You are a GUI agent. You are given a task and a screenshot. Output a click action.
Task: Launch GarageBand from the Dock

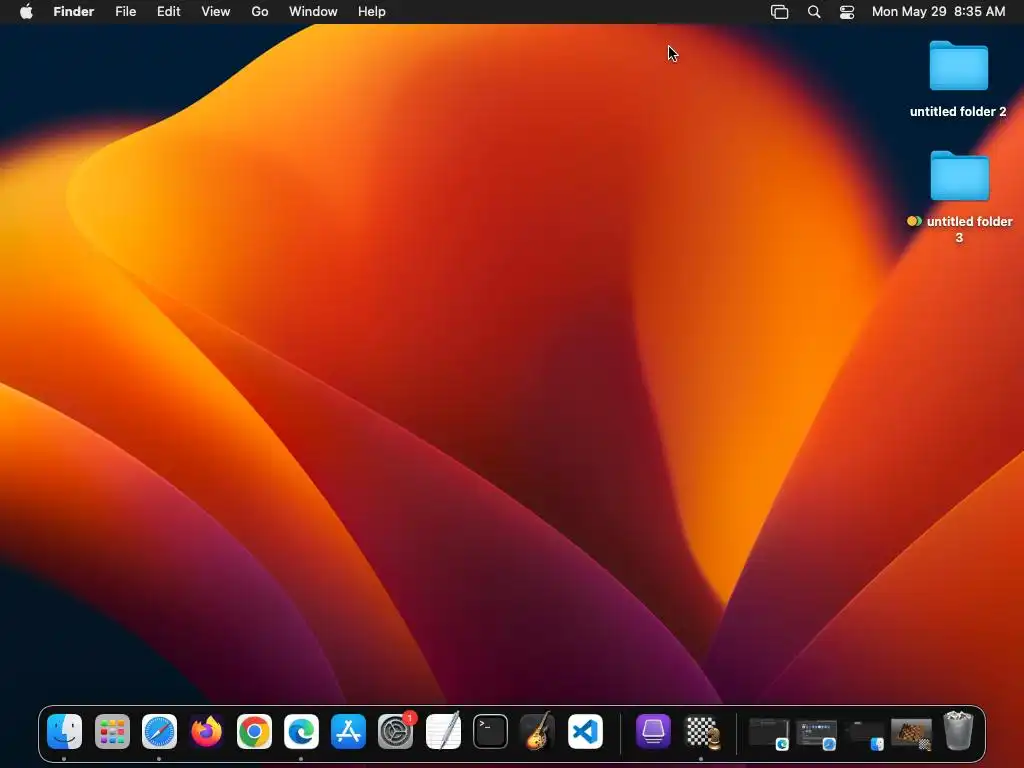tap(537, 731)
